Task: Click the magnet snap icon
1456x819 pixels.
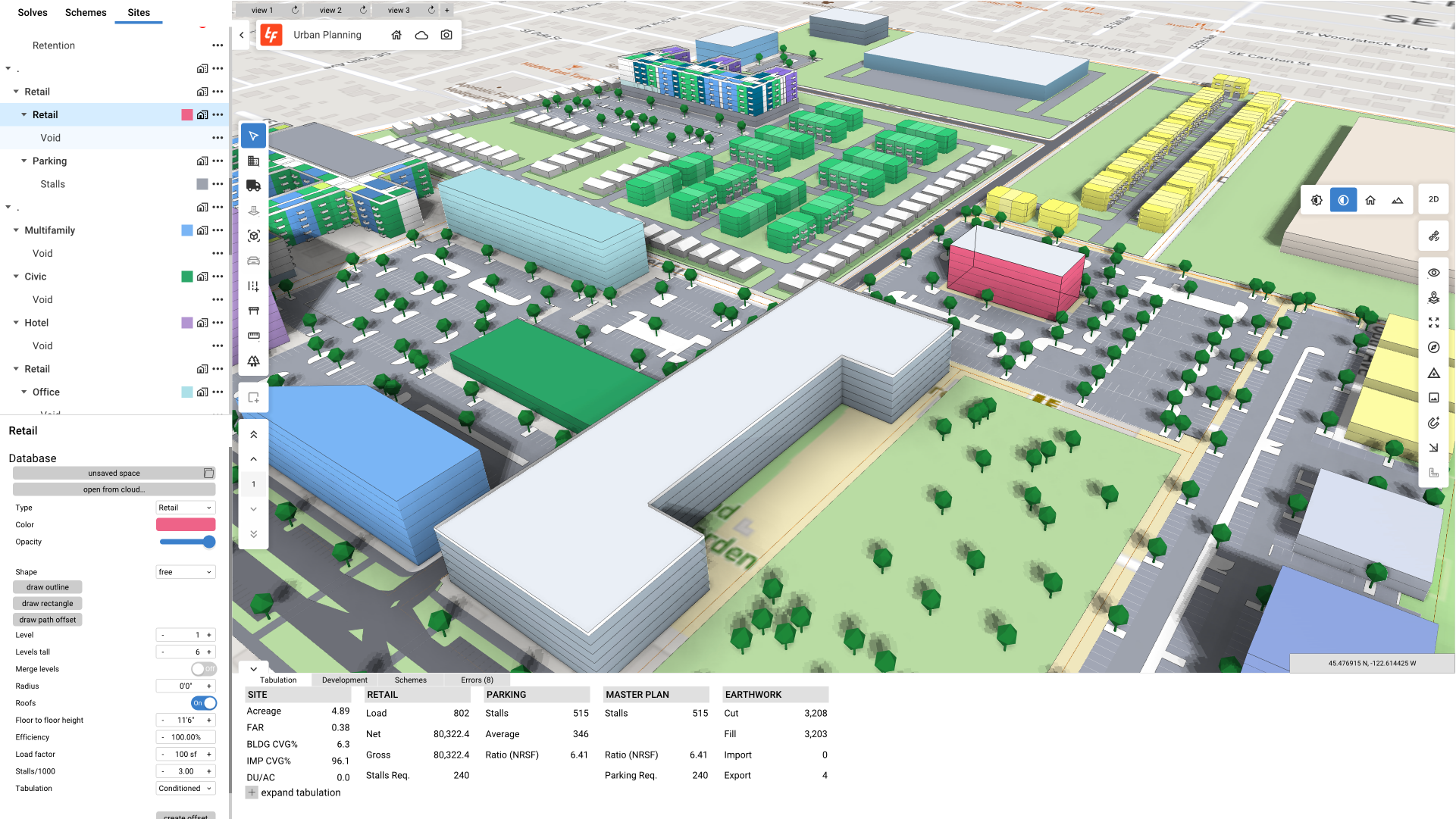Action: point(1433,423)
